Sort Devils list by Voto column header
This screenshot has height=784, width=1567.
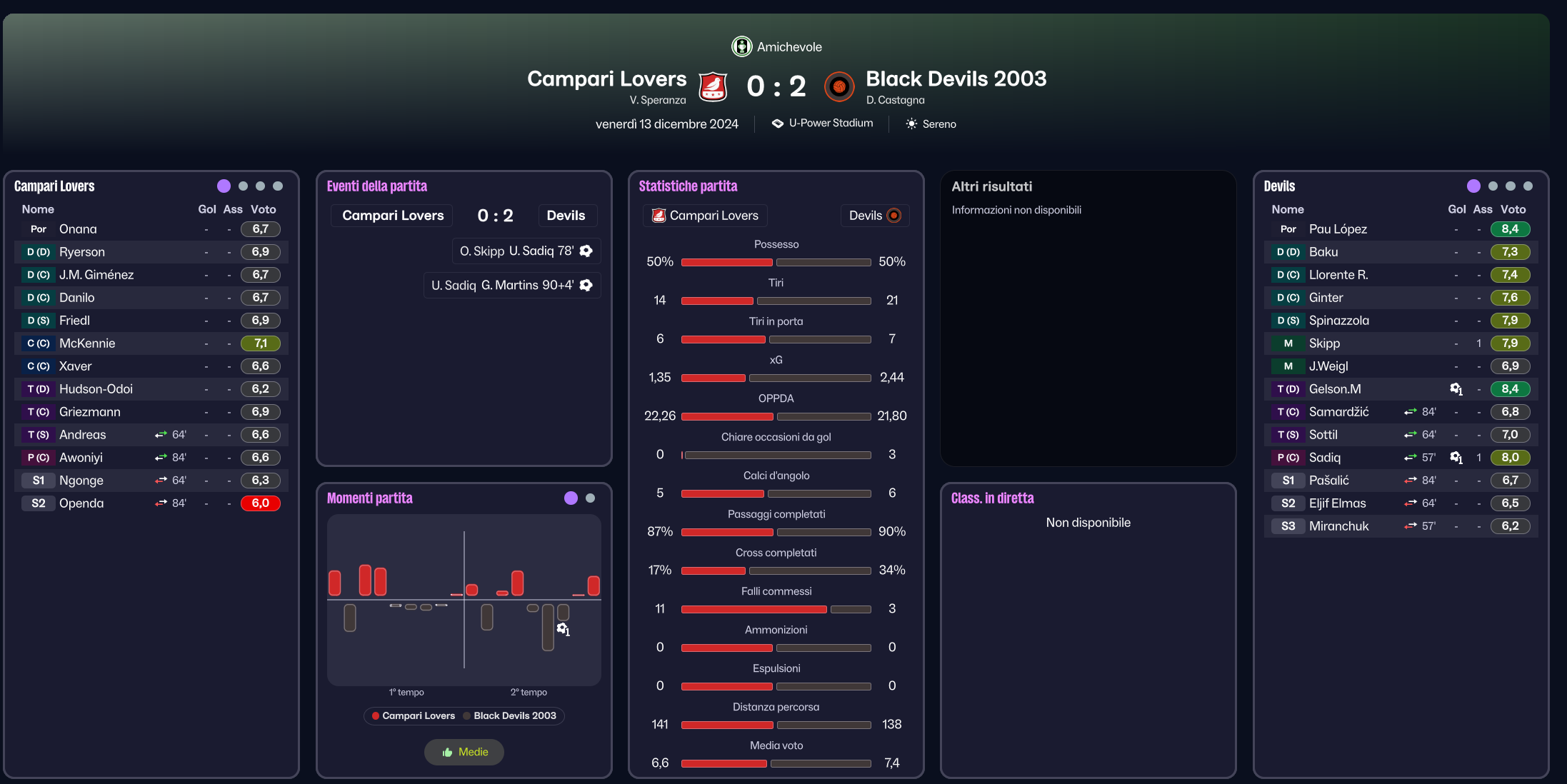pos(1513,209)
